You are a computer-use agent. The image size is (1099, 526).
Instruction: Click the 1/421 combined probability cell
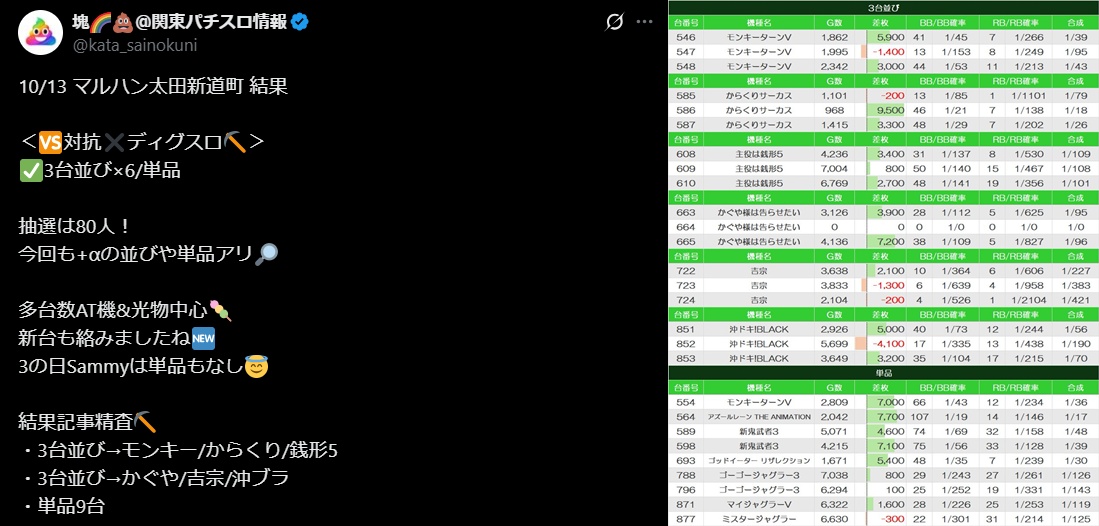[1076, 300]
